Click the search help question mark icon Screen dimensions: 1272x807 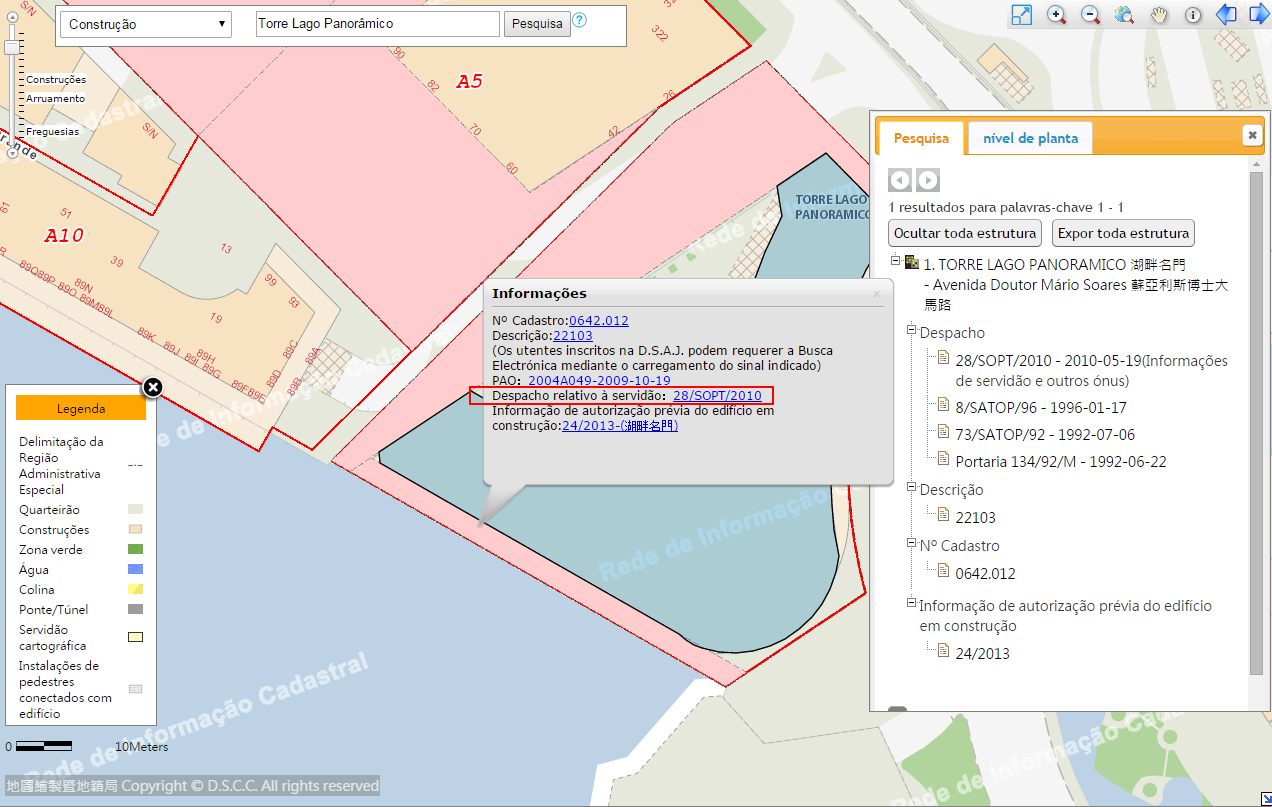pos(579,21)
